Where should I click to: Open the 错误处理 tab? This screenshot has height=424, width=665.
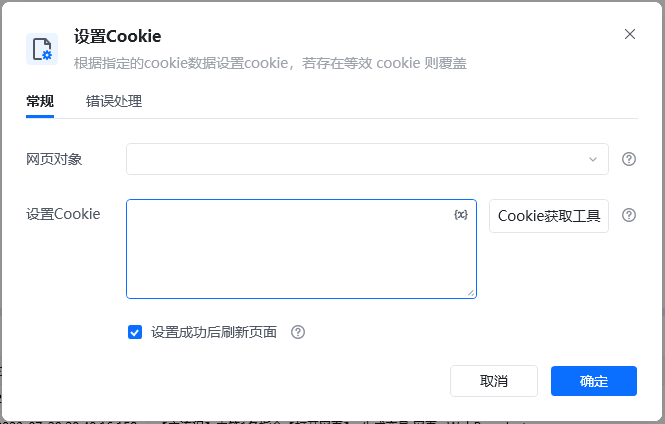[x=114, y=101]
